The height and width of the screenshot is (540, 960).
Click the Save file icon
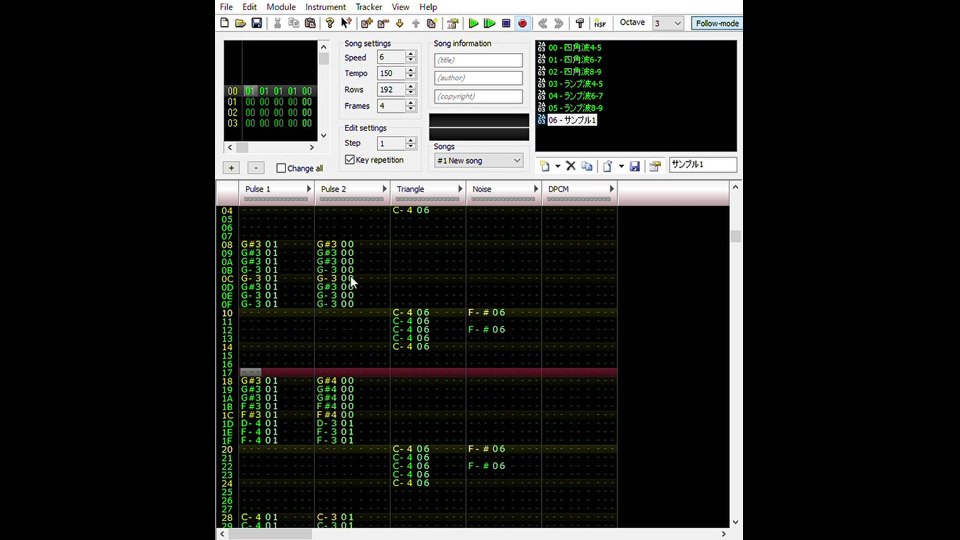(257, 23)
